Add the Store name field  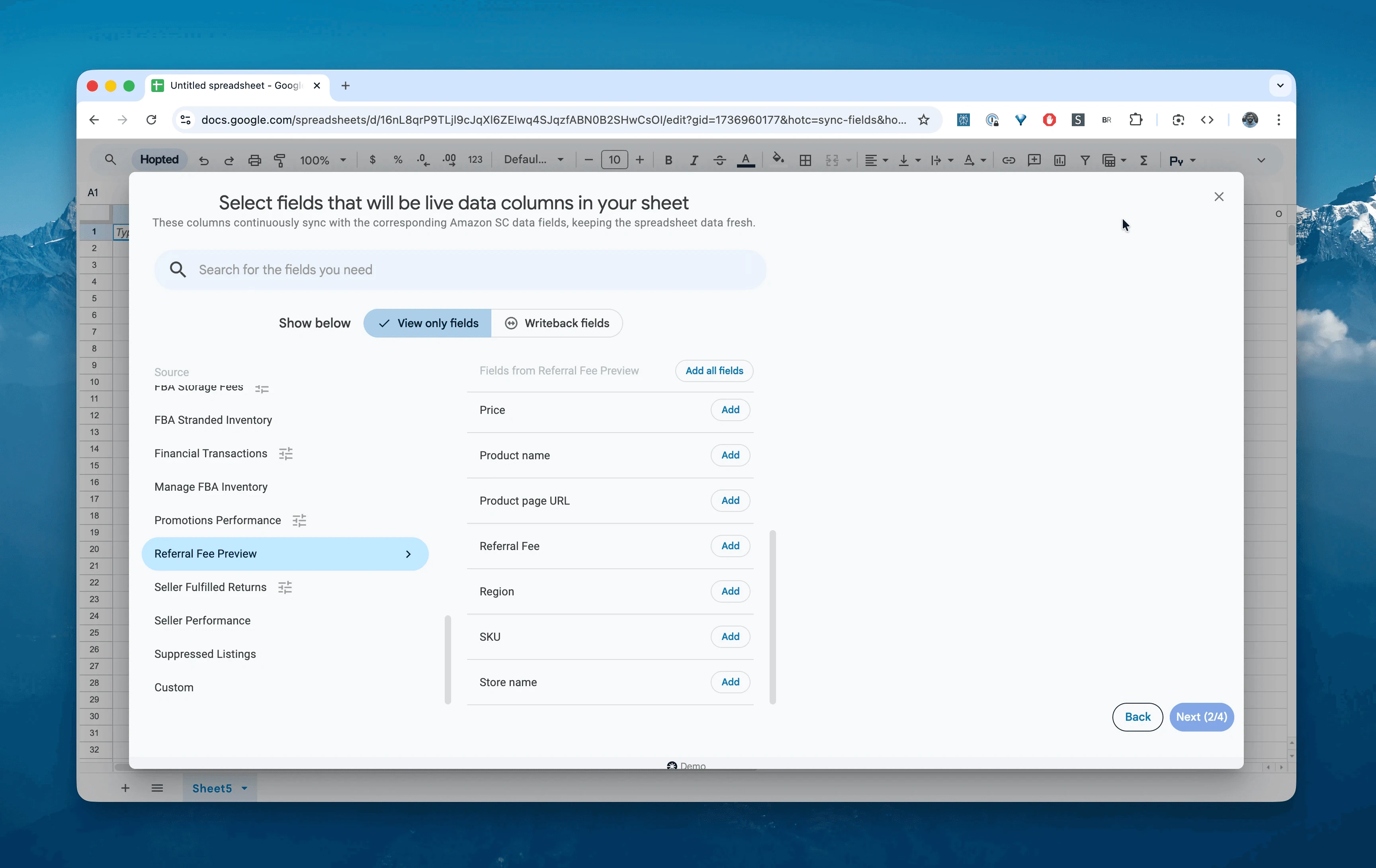730,682
